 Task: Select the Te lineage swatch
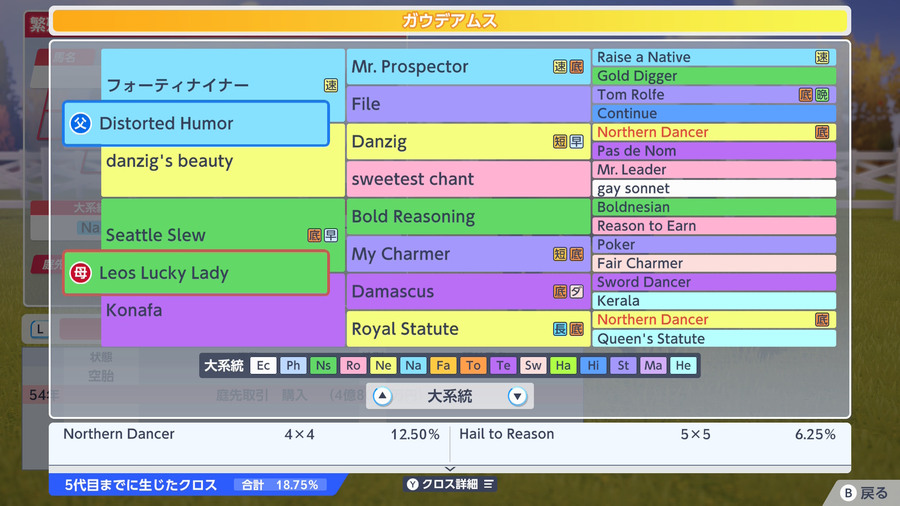pos(503,365)
